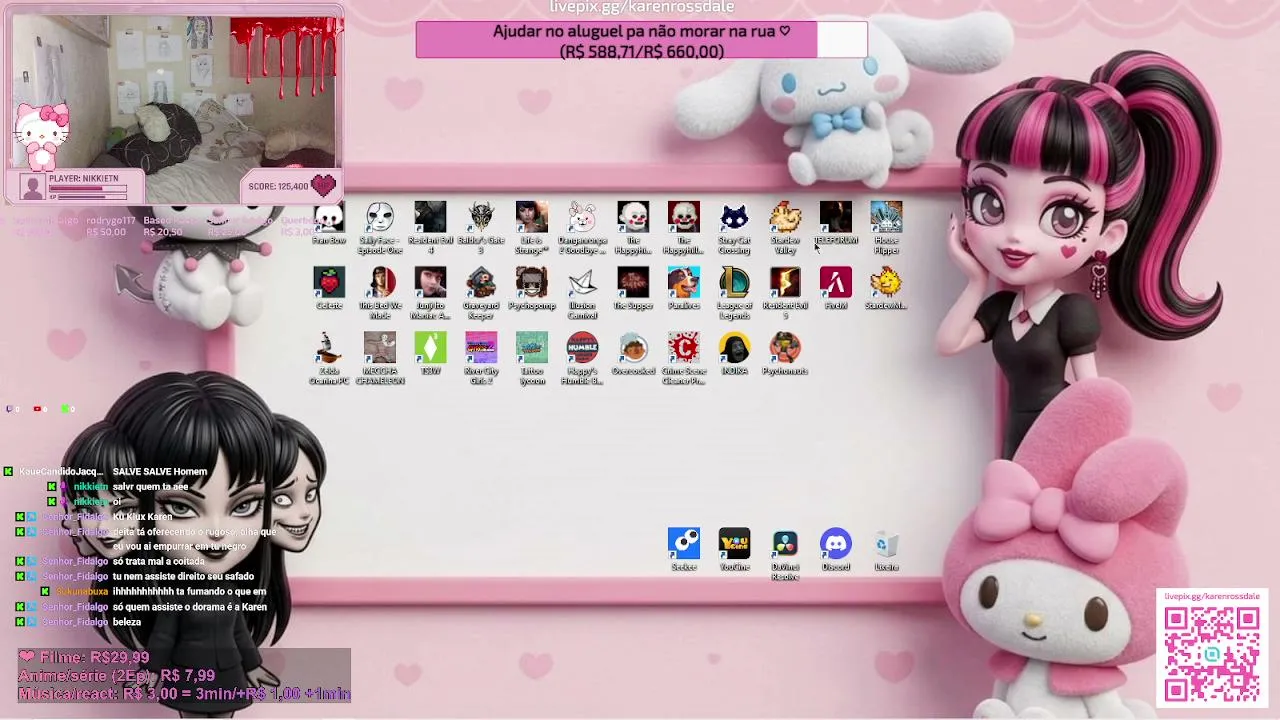This screenshot has height=720, width=1280.
Task: Select the Danganronpa 2 shortcut
Action: [582, 228]
